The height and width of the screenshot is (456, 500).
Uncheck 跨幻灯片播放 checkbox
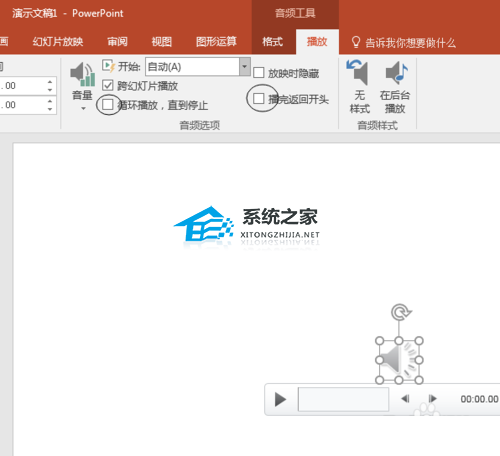click(x=108, y=85)
